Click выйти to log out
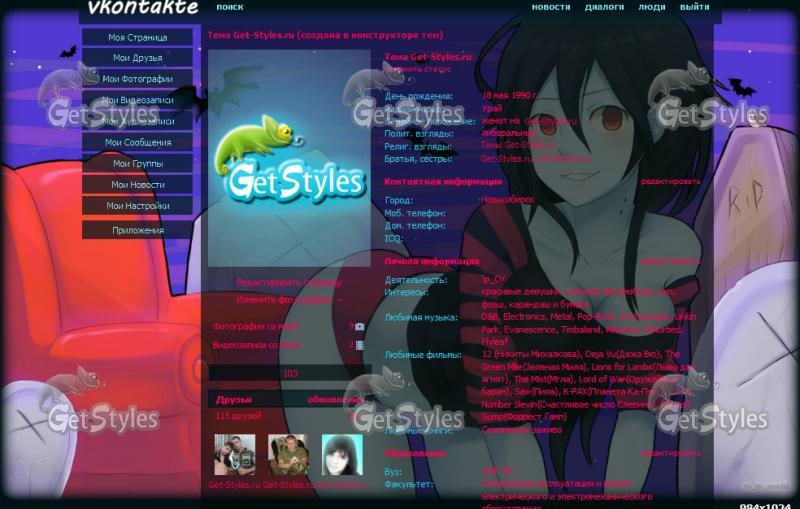This screenshot has height=509, width=800. point(694,7)
